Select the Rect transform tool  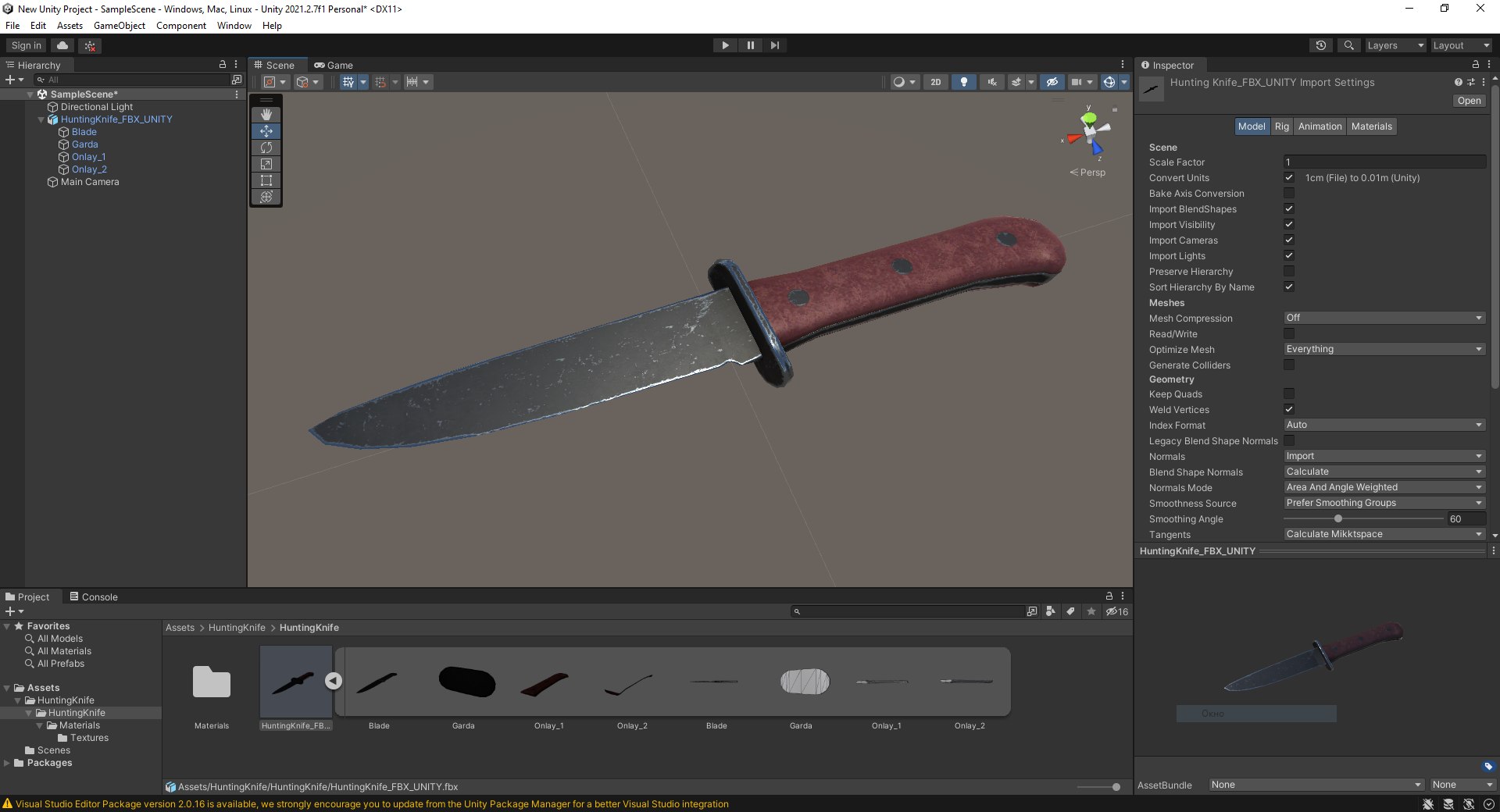coord(266,180)
